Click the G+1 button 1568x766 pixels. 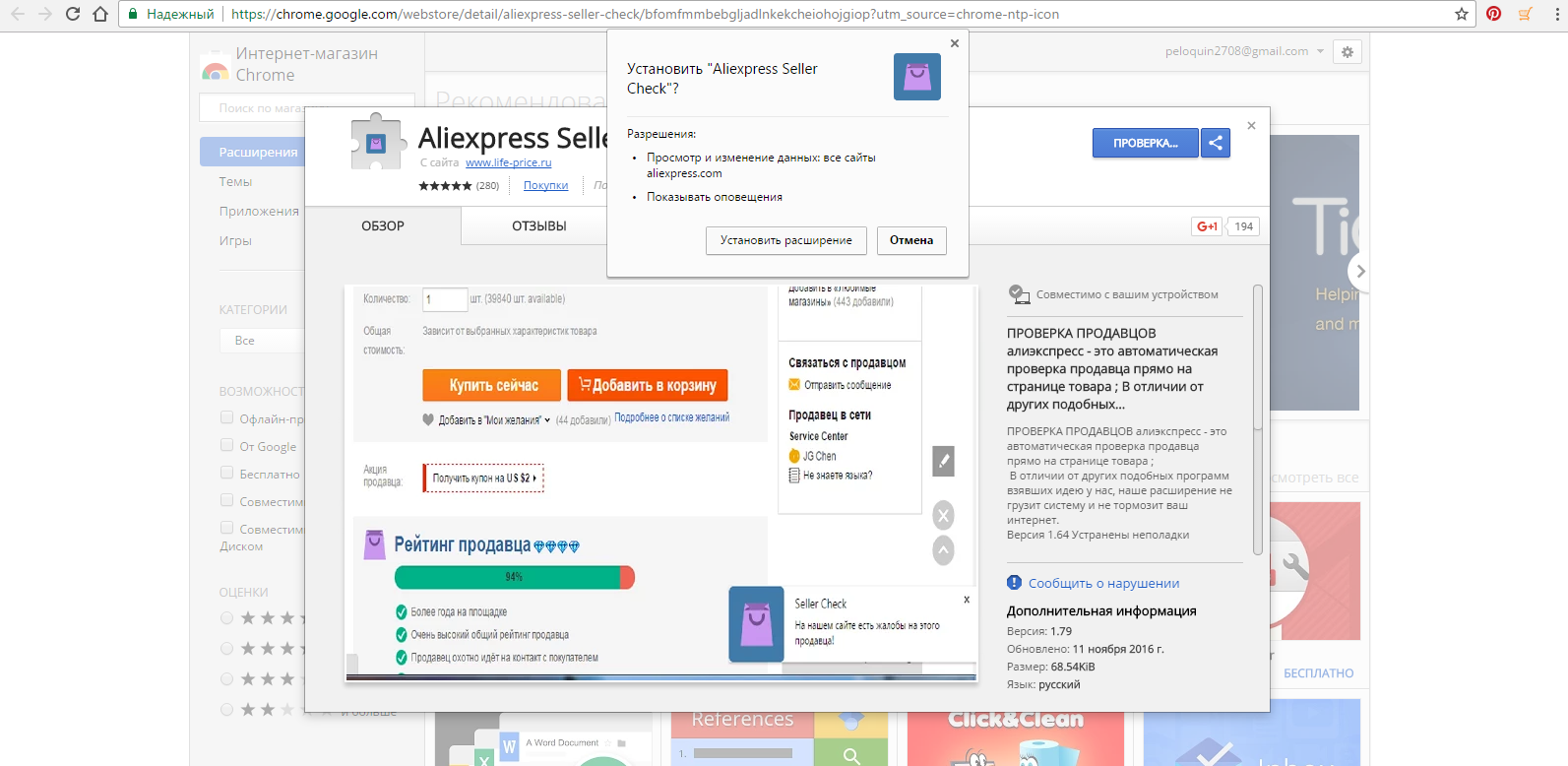pos(1208,226)
